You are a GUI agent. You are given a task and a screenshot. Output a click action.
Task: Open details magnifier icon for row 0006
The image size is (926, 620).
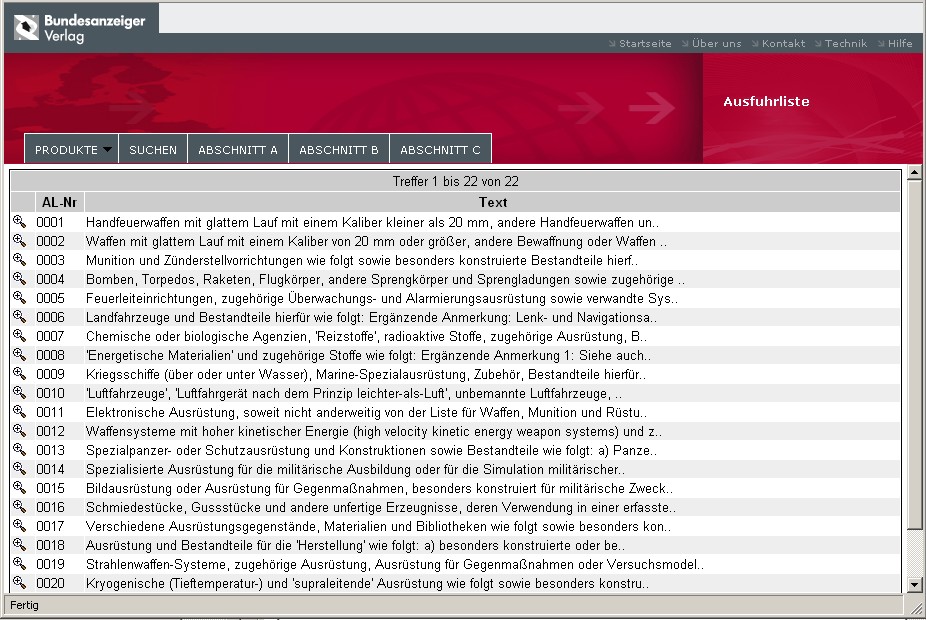point(19,317)
